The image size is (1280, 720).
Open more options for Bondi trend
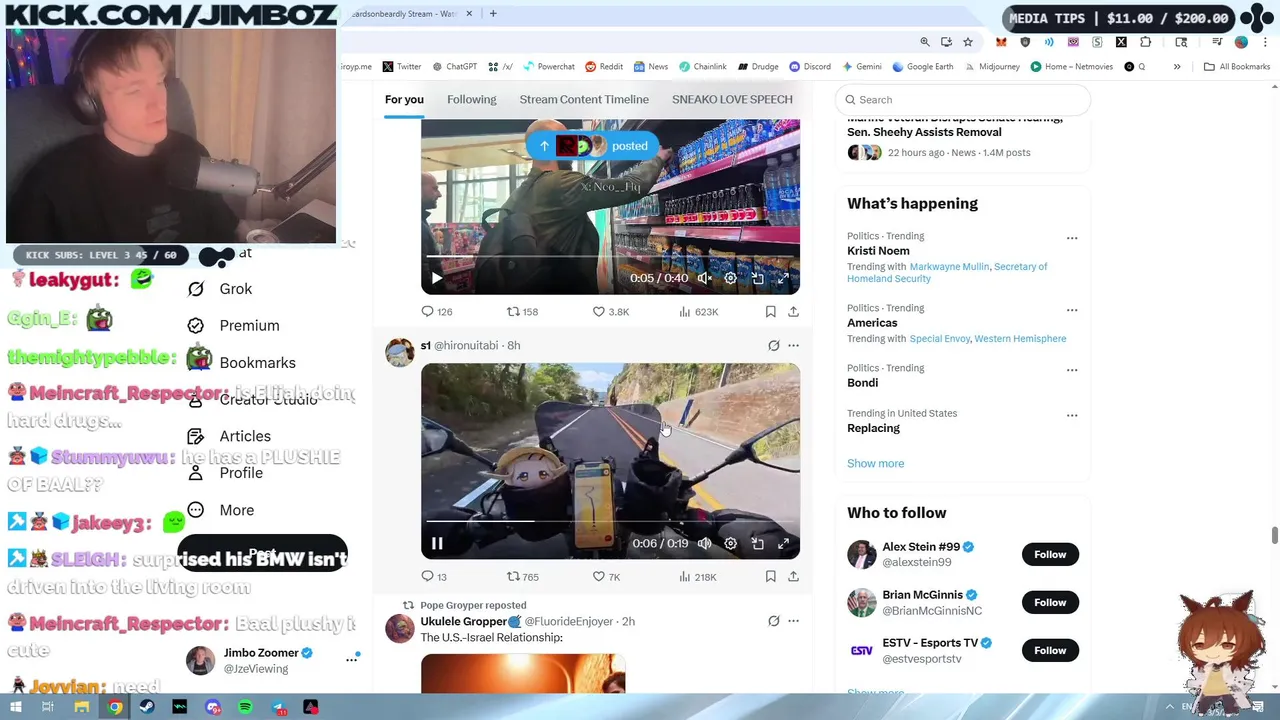(1072, 370)
